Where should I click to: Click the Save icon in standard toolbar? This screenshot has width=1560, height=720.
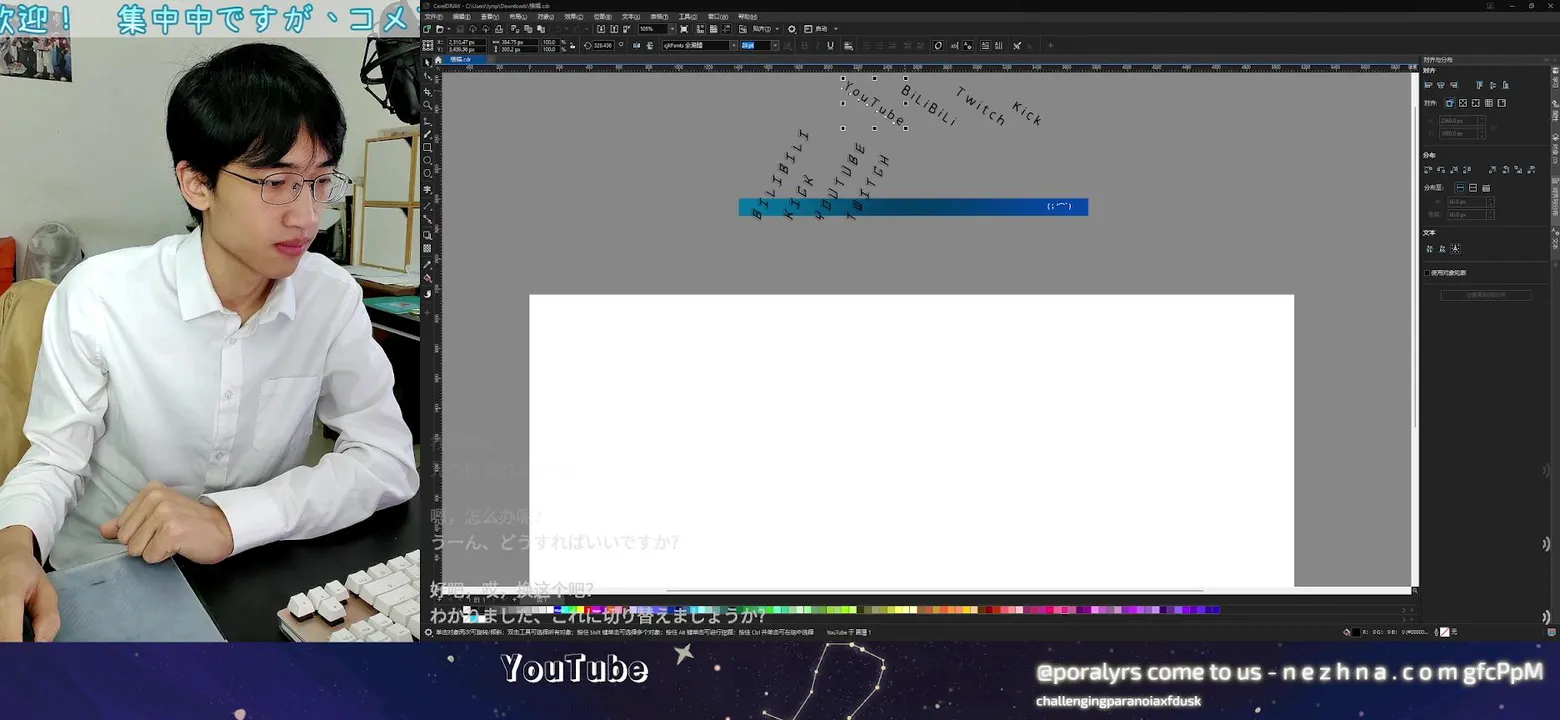point(460,29)
